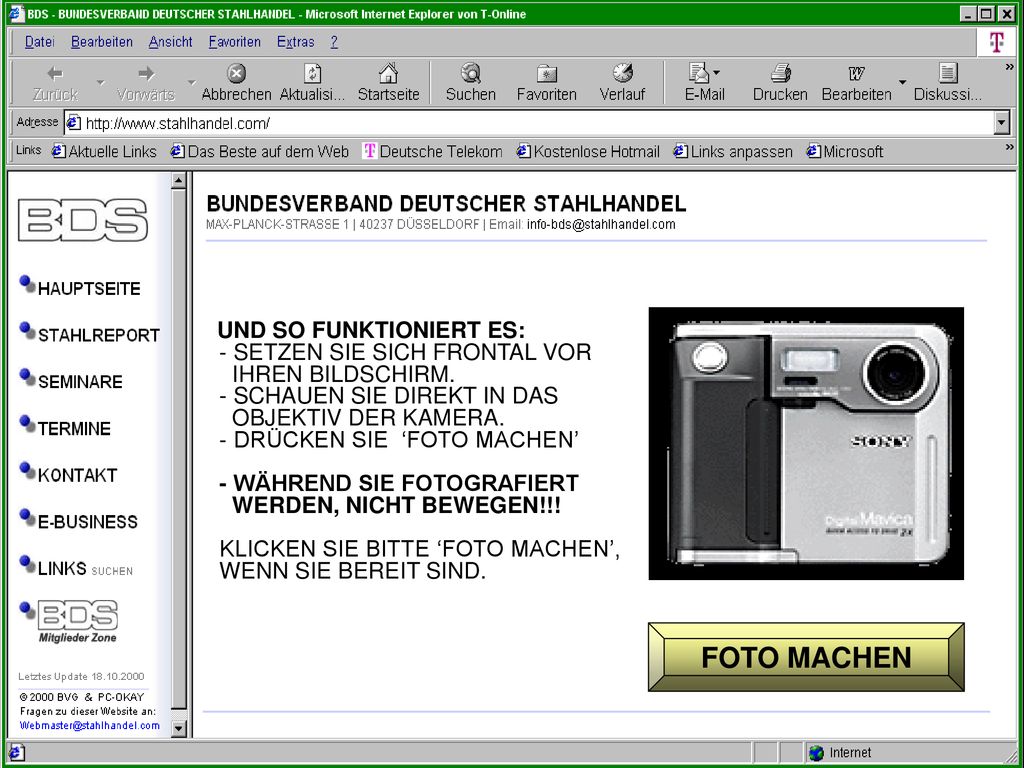Go to Startseite home icon
The image size is (1024, 768).
point(389,73)
